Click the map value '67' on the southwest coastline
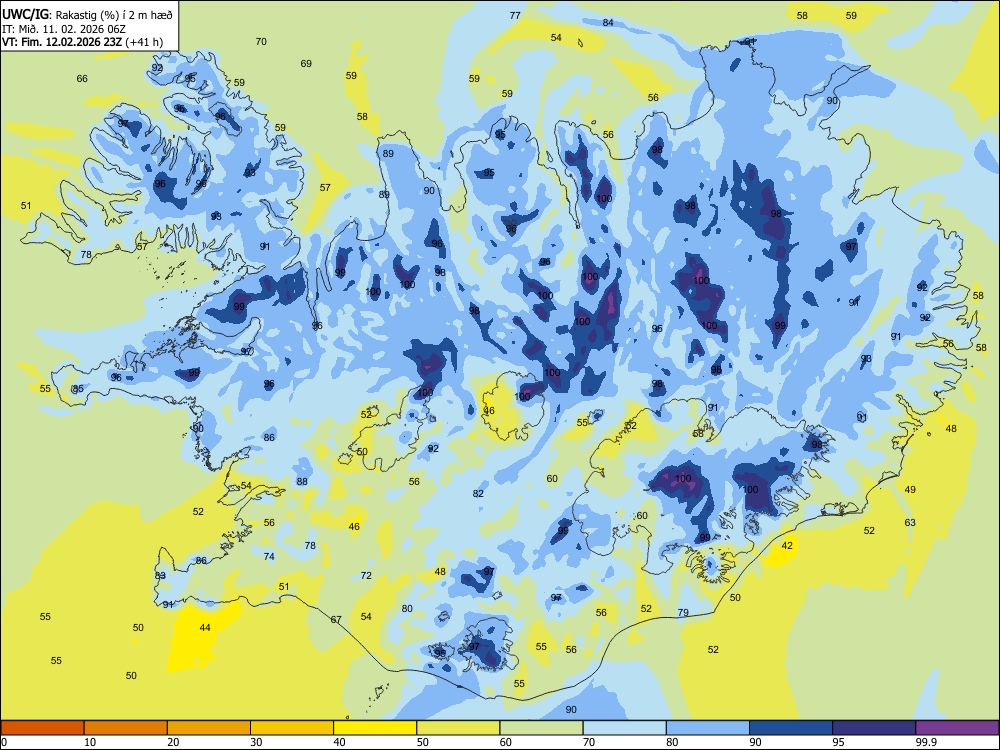The image size is (1000, 750). pyautogui.click(x=336, y=619)
